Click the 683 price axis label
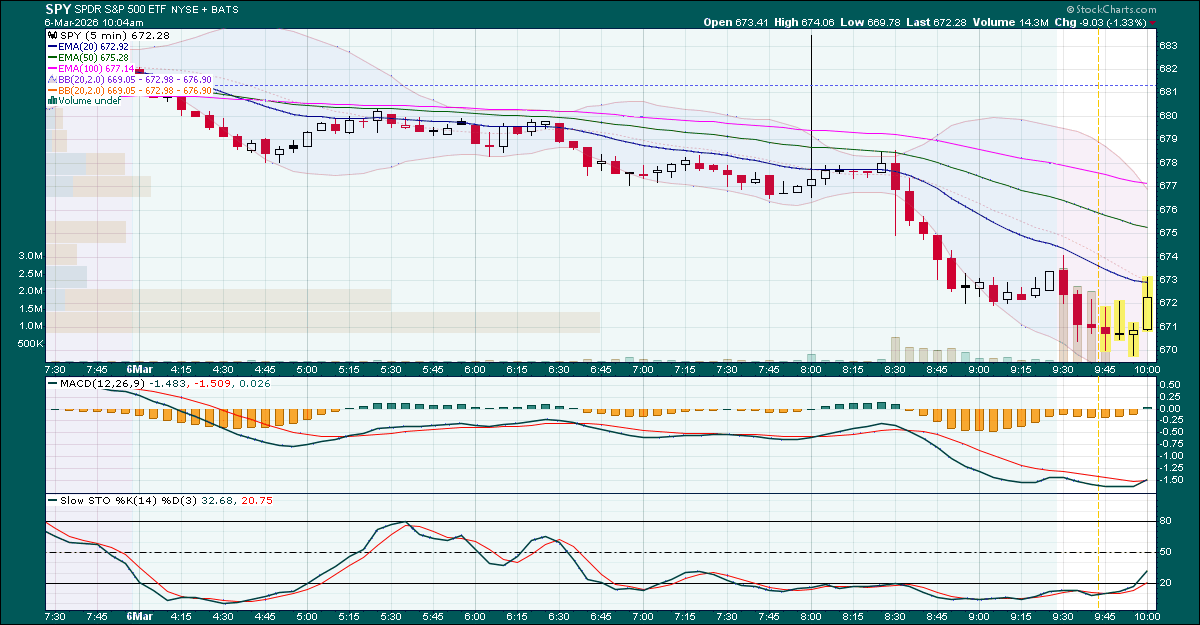1200x625 pixels. pyautogui.click(x=1166, y=46)
